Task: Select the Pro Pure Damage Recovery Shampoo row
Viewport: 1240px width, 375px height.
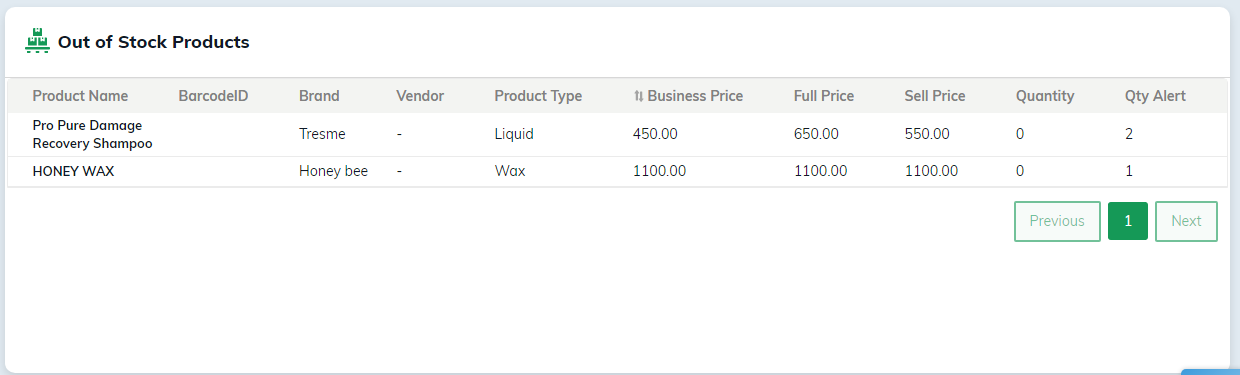Action: click(x=617, y=134)
